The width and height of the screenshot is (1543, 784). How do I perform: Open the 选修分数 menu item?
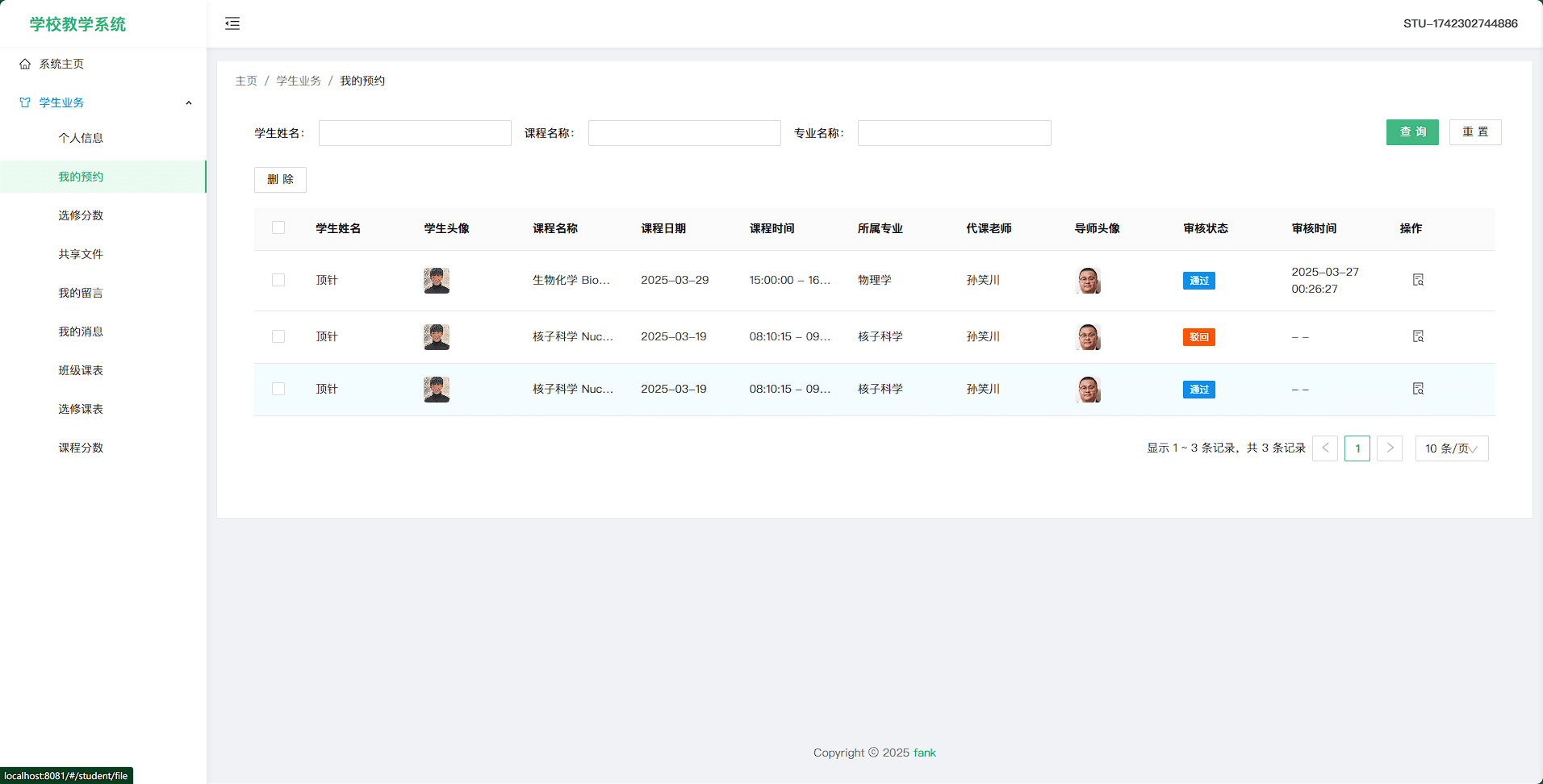81,215
